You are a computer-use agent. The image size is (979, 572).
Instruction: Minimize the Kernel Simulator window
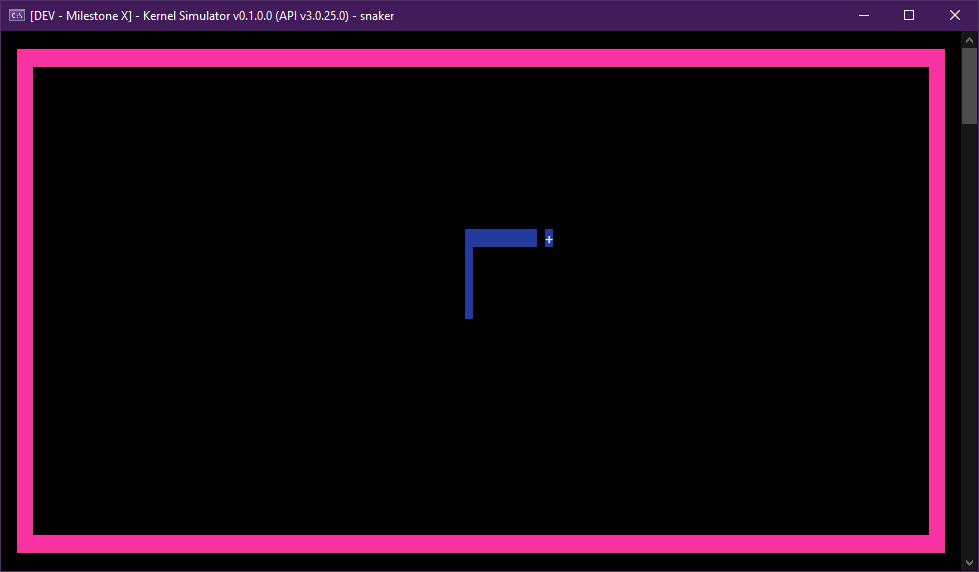click(863, 15)
